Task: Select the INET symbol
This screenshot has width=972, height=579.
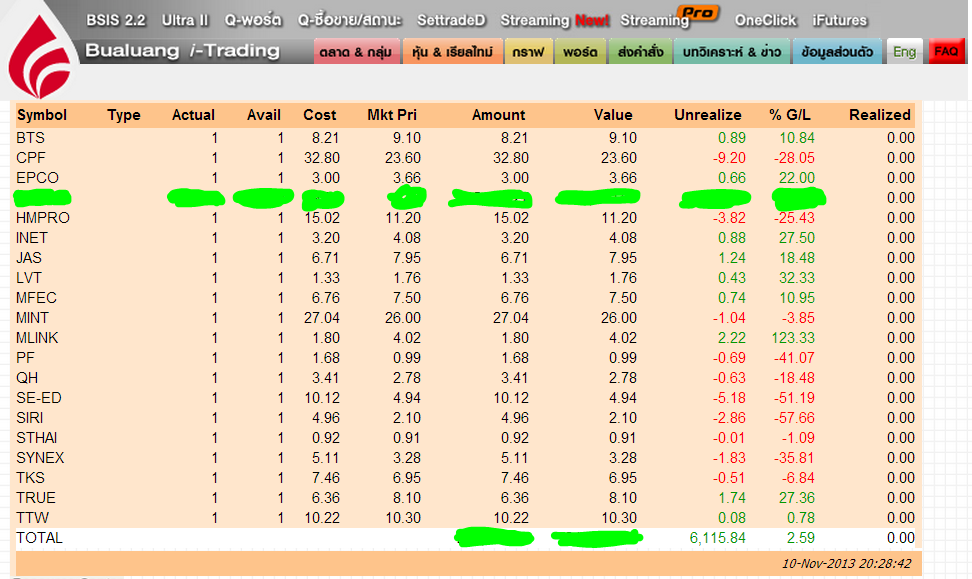Action: click(32, 238)
